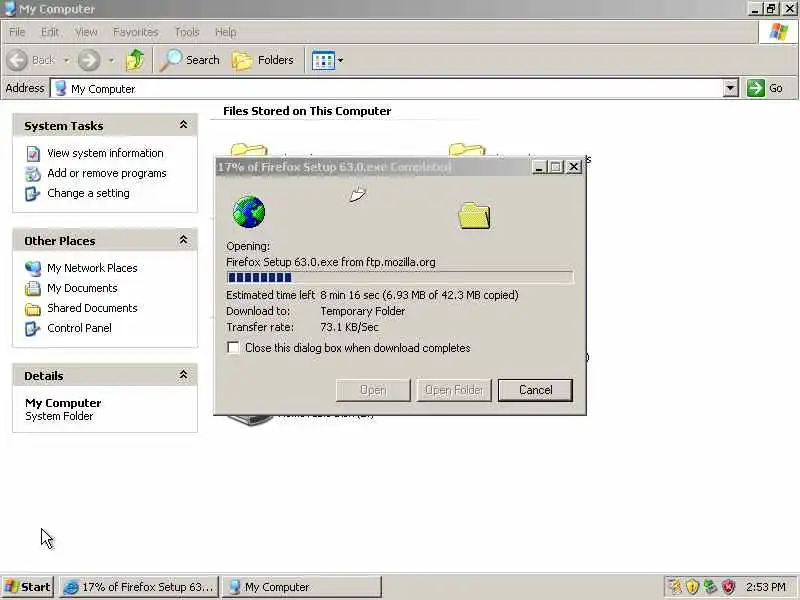Click the disabled Open button

pos(373,390)
